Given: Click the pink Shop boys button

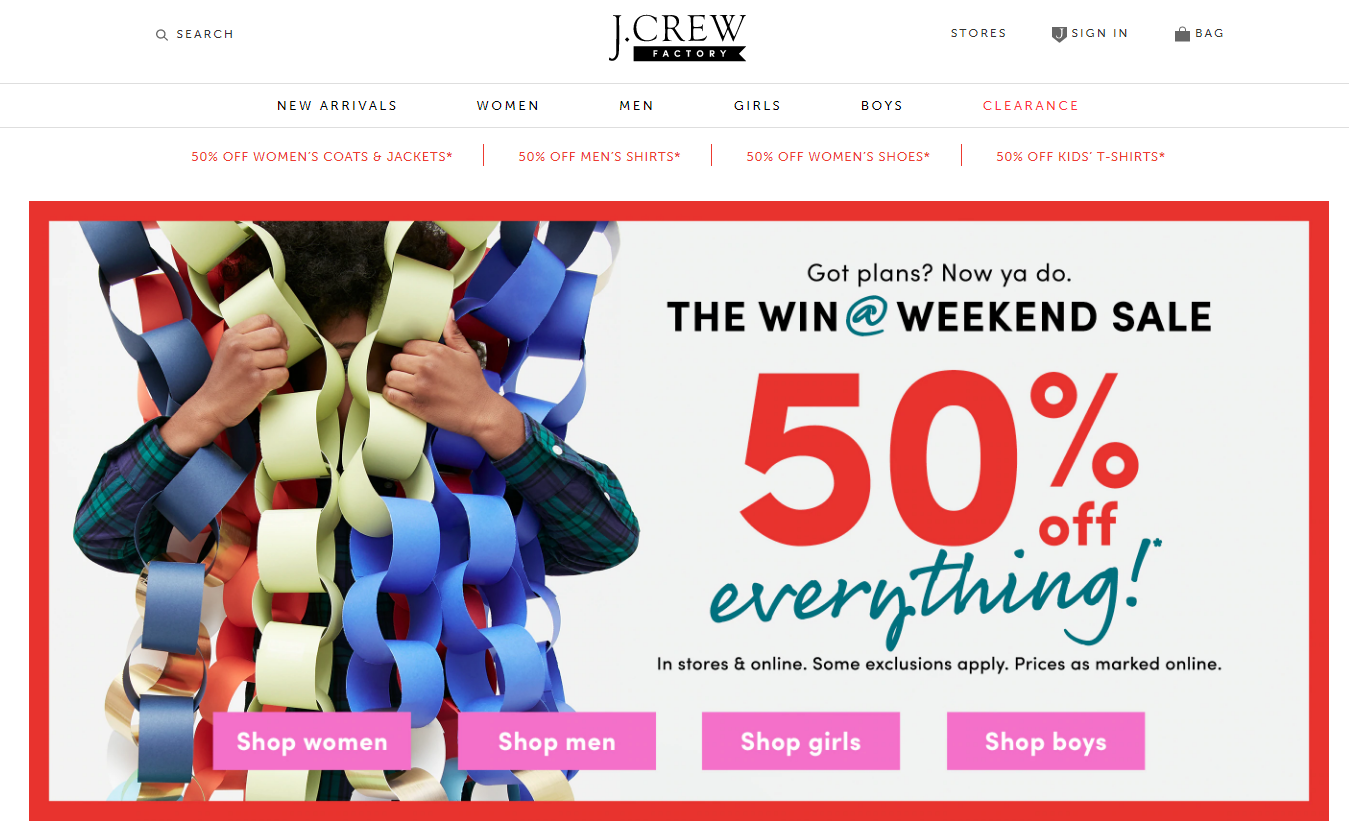Looking at the screenshot, I should pos(1046,741).
